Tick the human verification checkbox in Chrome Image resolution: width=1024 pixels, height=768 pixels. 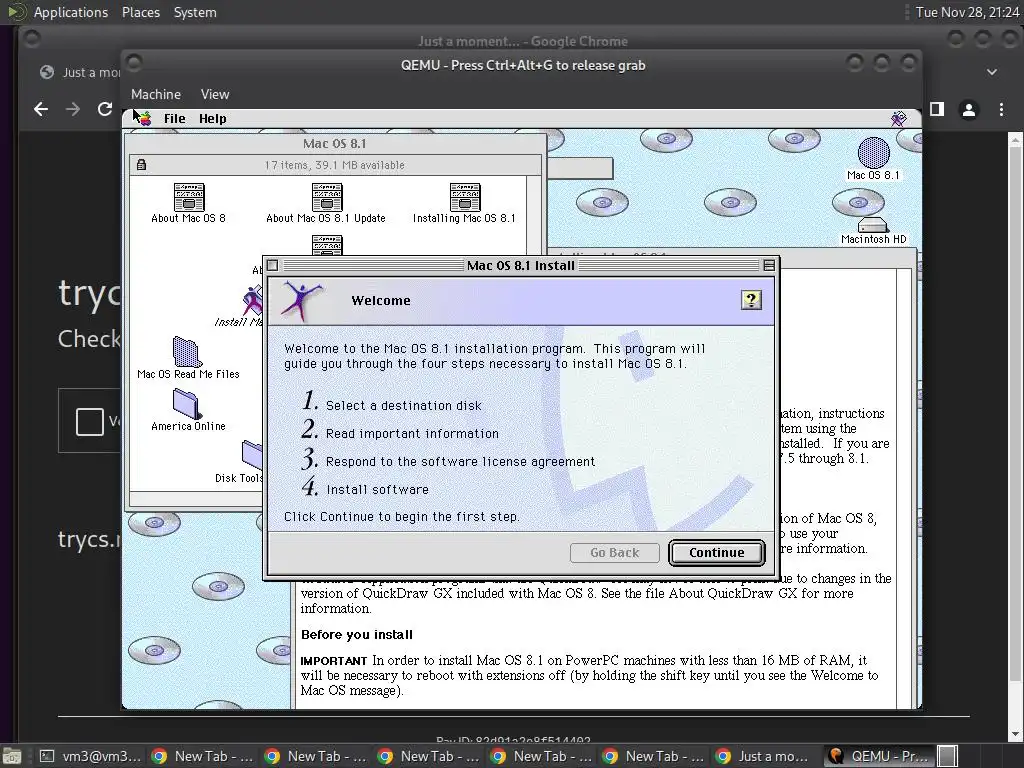89,421
